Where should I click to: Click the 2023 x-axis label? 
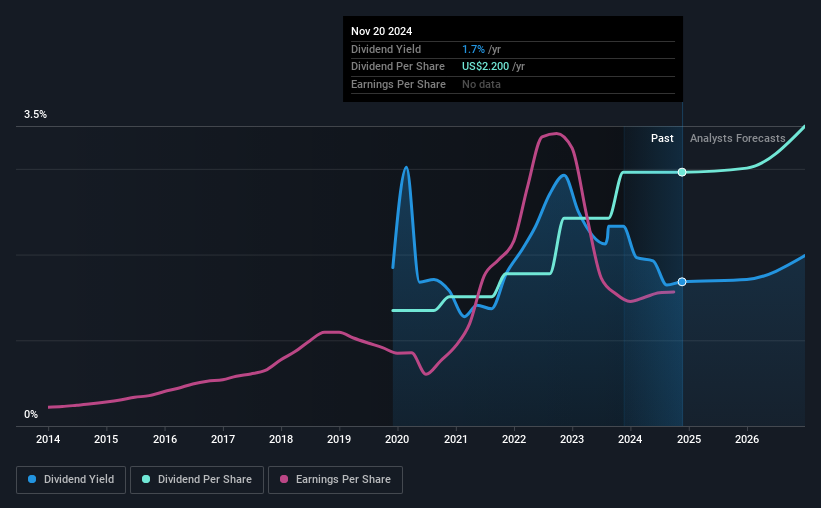[572, 439]
